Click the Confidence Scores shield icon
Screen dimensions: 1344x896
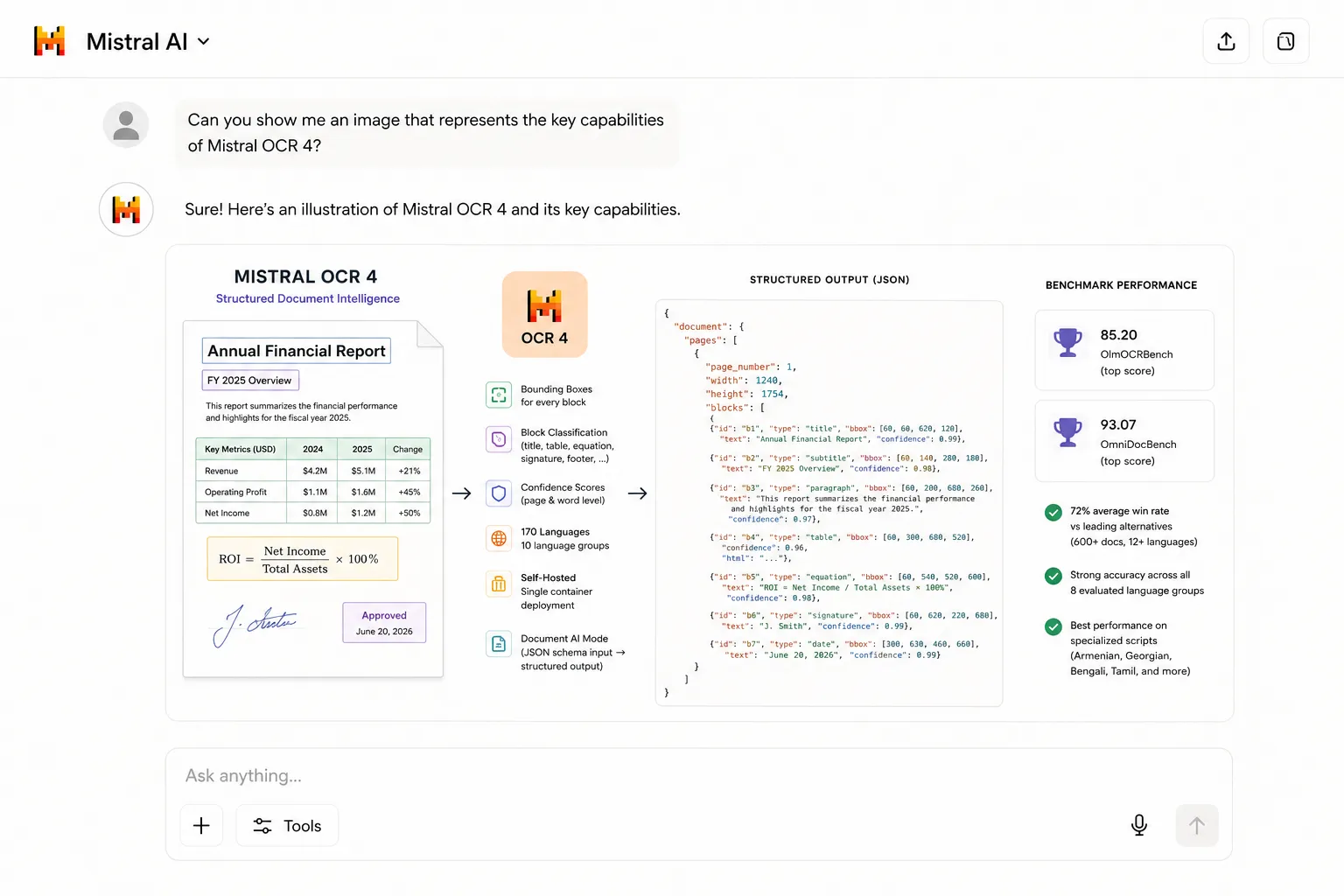(499, 493)
